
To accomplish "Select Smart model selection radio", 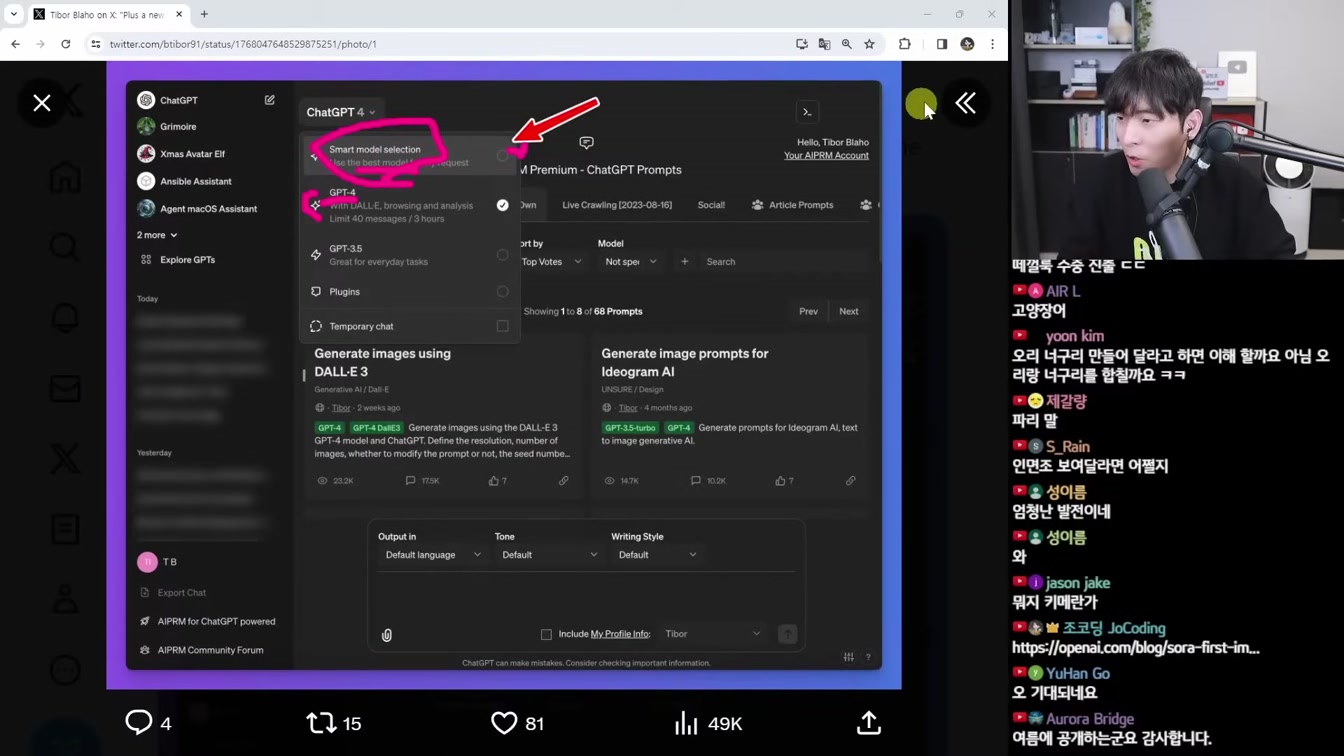I will tap(502, 155).
